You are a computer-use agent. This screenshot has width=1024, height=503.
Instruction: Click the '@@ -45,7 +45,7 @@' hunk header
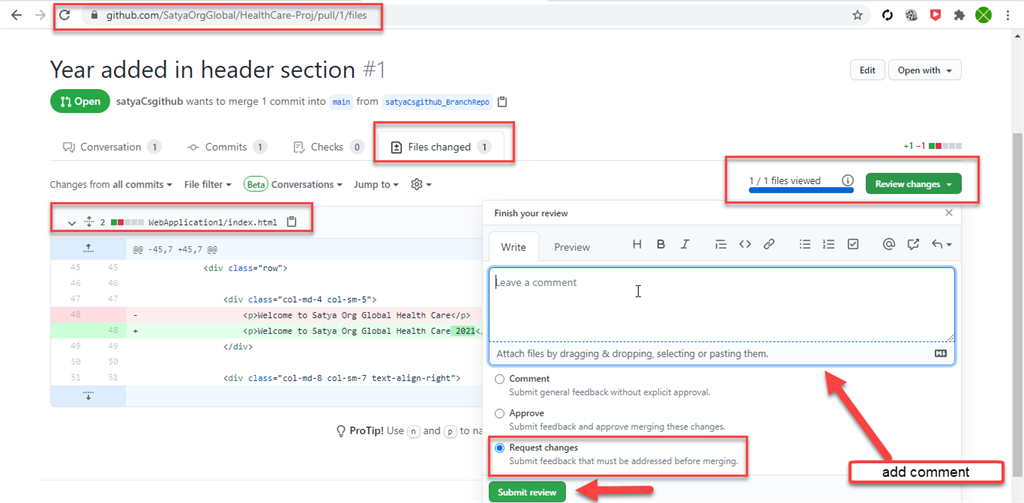175,249
